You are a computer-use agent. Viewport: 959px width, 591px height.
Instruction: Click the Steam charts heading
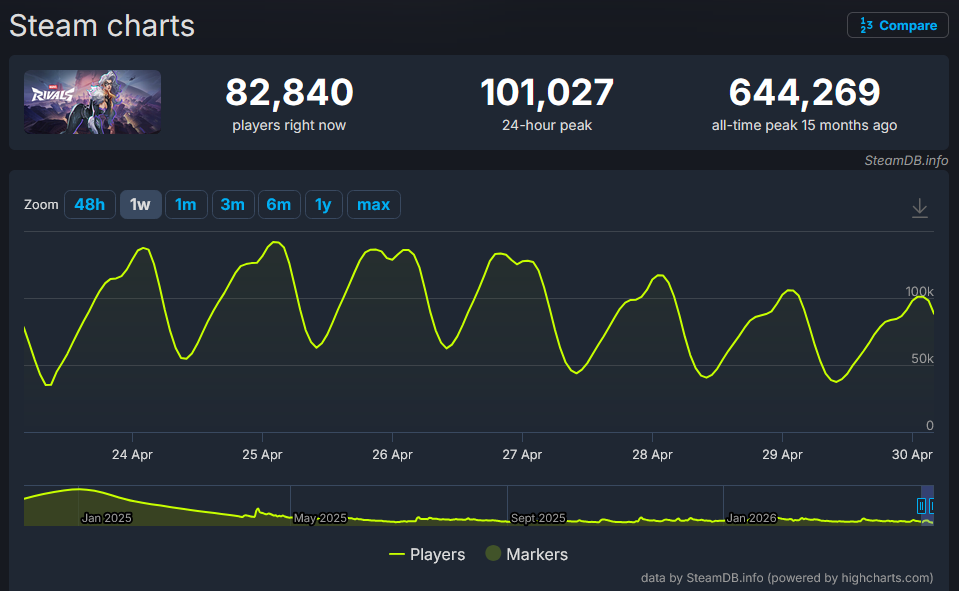(102, 26)
